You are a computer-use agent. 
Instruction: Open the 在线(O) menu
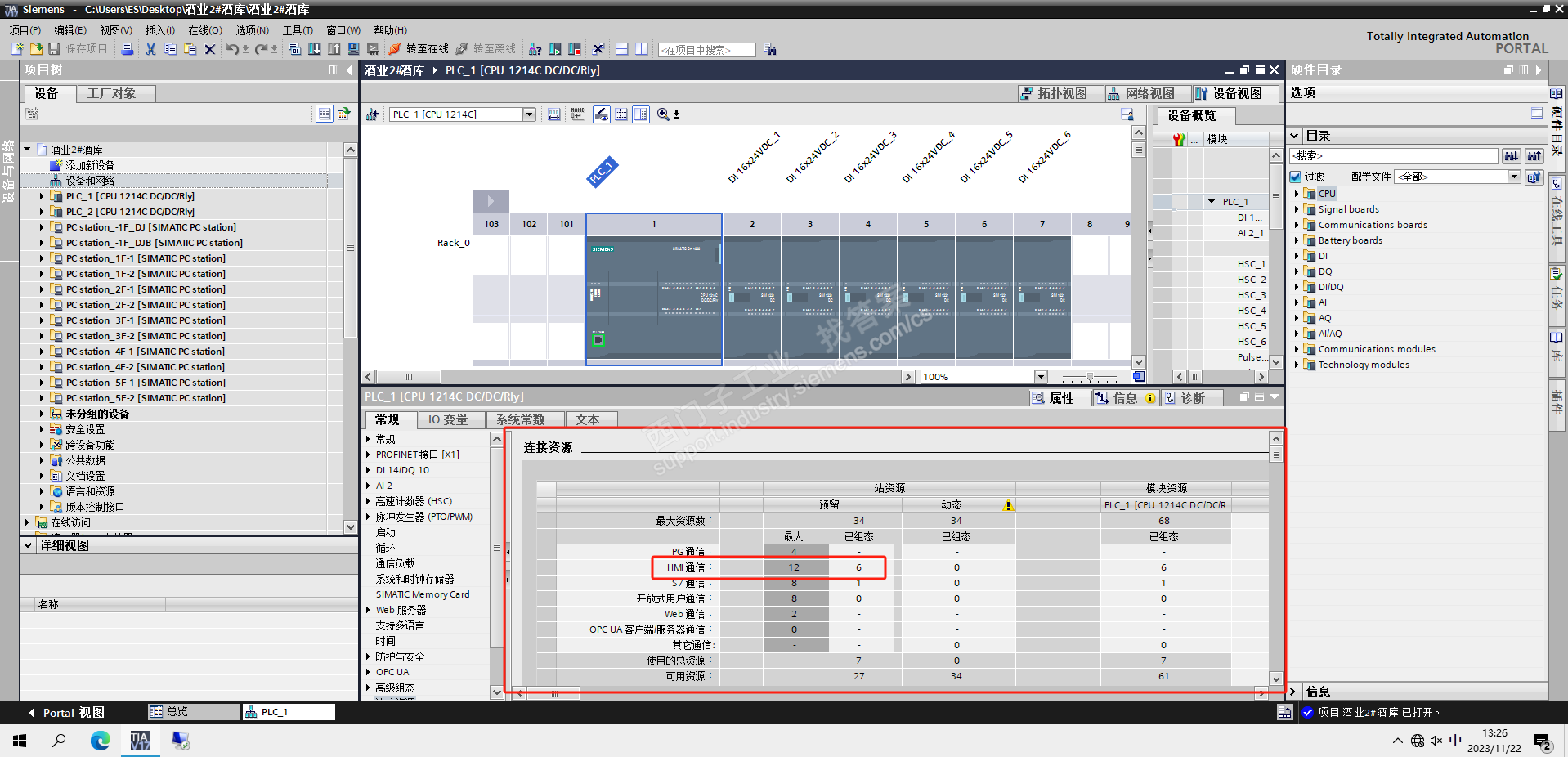pyautogui.click(x=205, y=30)
